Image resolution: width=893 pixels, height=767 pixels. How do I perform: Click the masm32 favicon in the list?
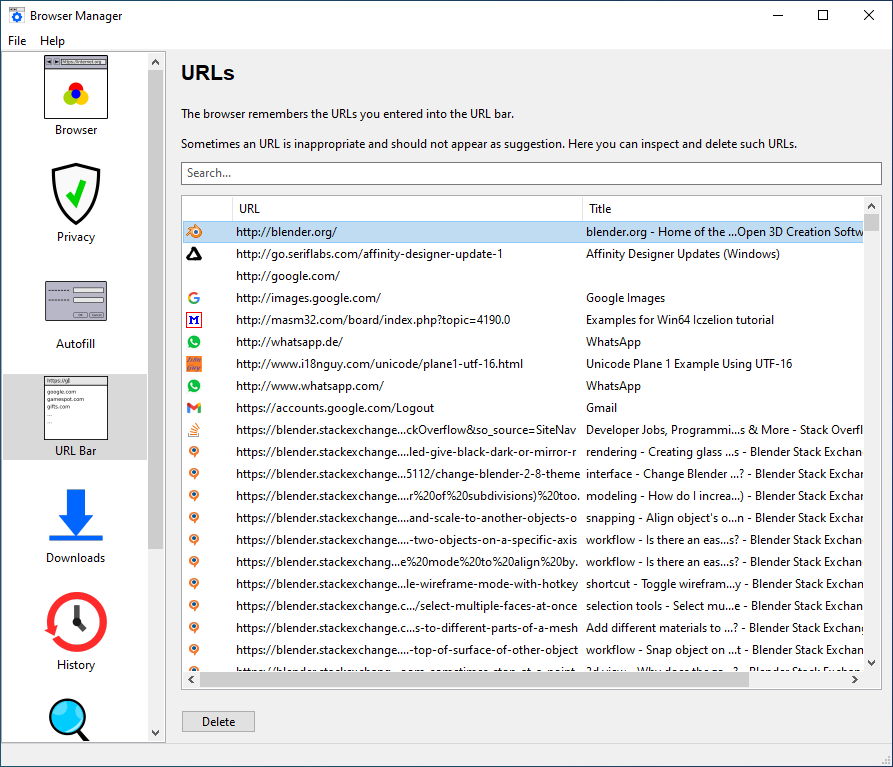(x=194, y=320)
